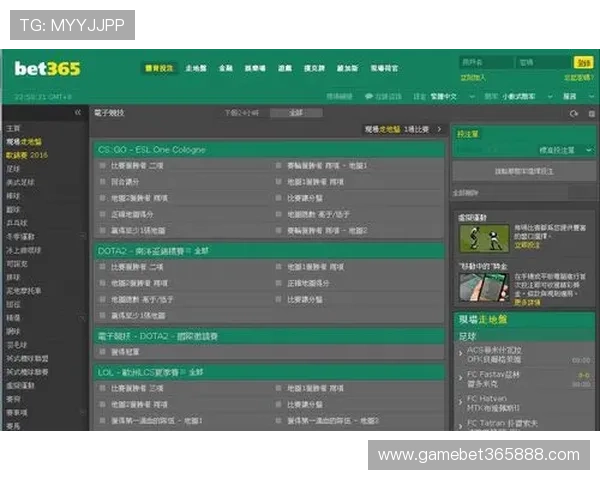Click the icon beside CS:GO 比賽讓分盤
The height and width of the screenshot is (480, 600).
pyautogui.click(x=279, y=198)
